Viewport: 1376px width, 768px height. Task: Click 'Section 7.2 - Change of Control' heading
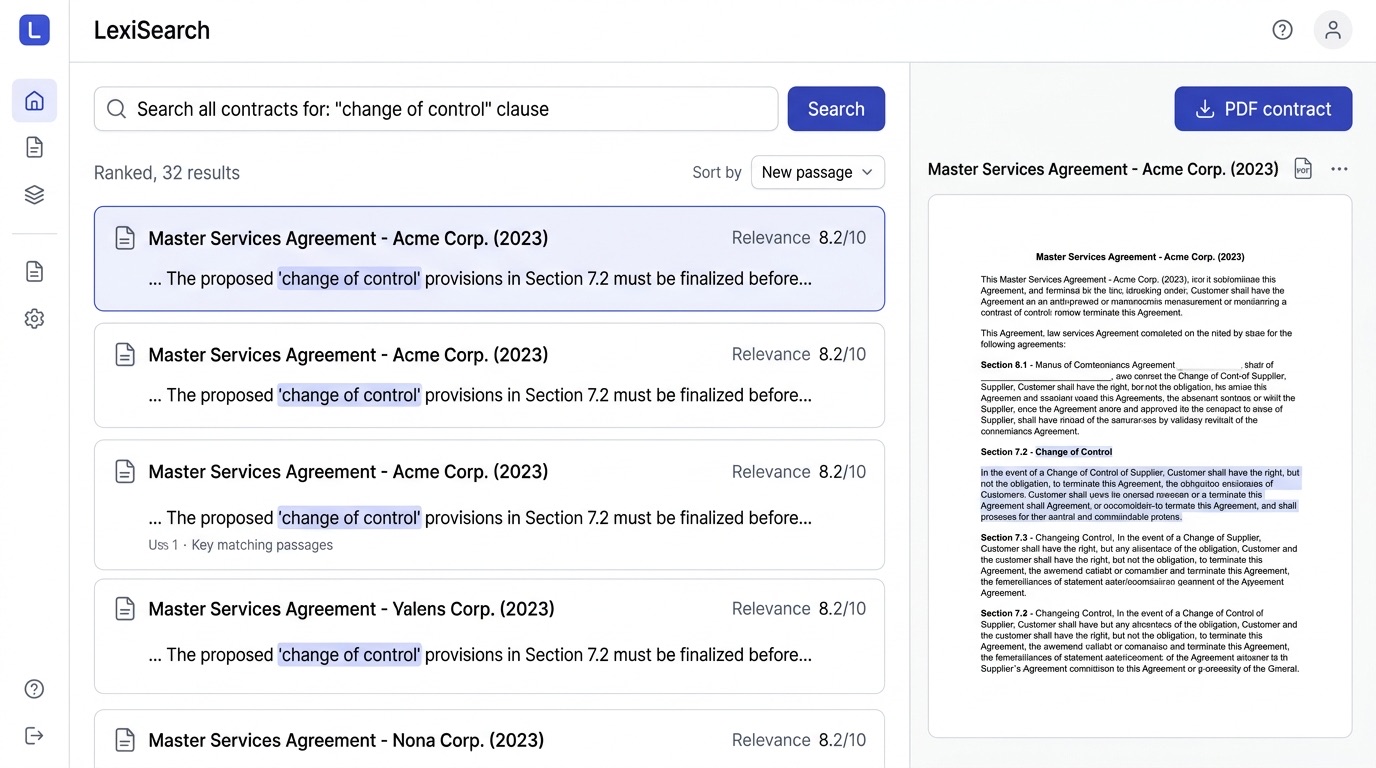1046,452
